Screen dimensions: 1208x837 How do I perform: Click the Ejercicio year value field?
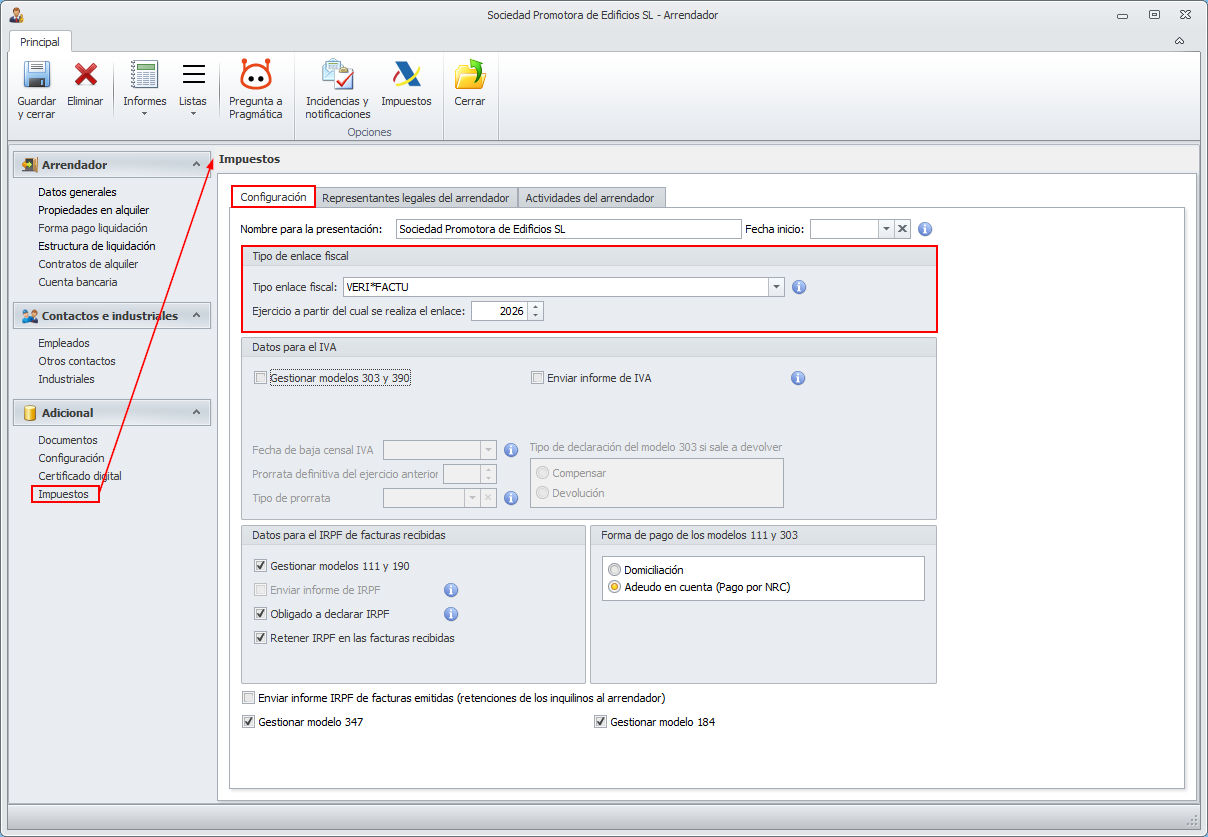tap(500, 311)
